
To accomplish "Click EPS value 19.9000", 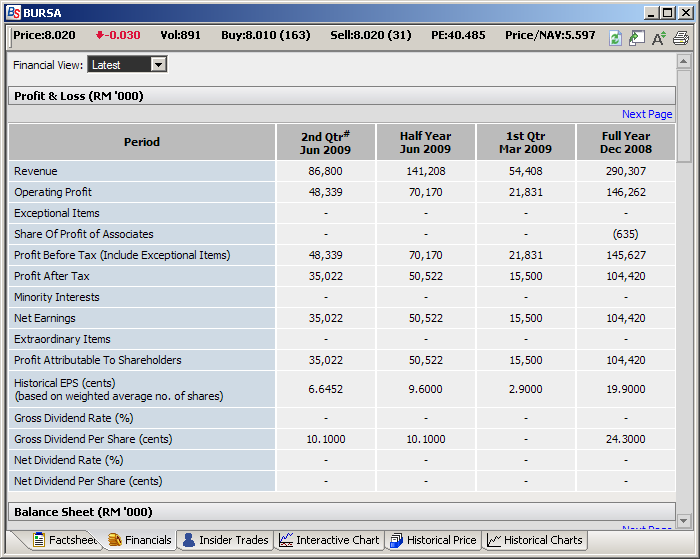I will 626,389.
